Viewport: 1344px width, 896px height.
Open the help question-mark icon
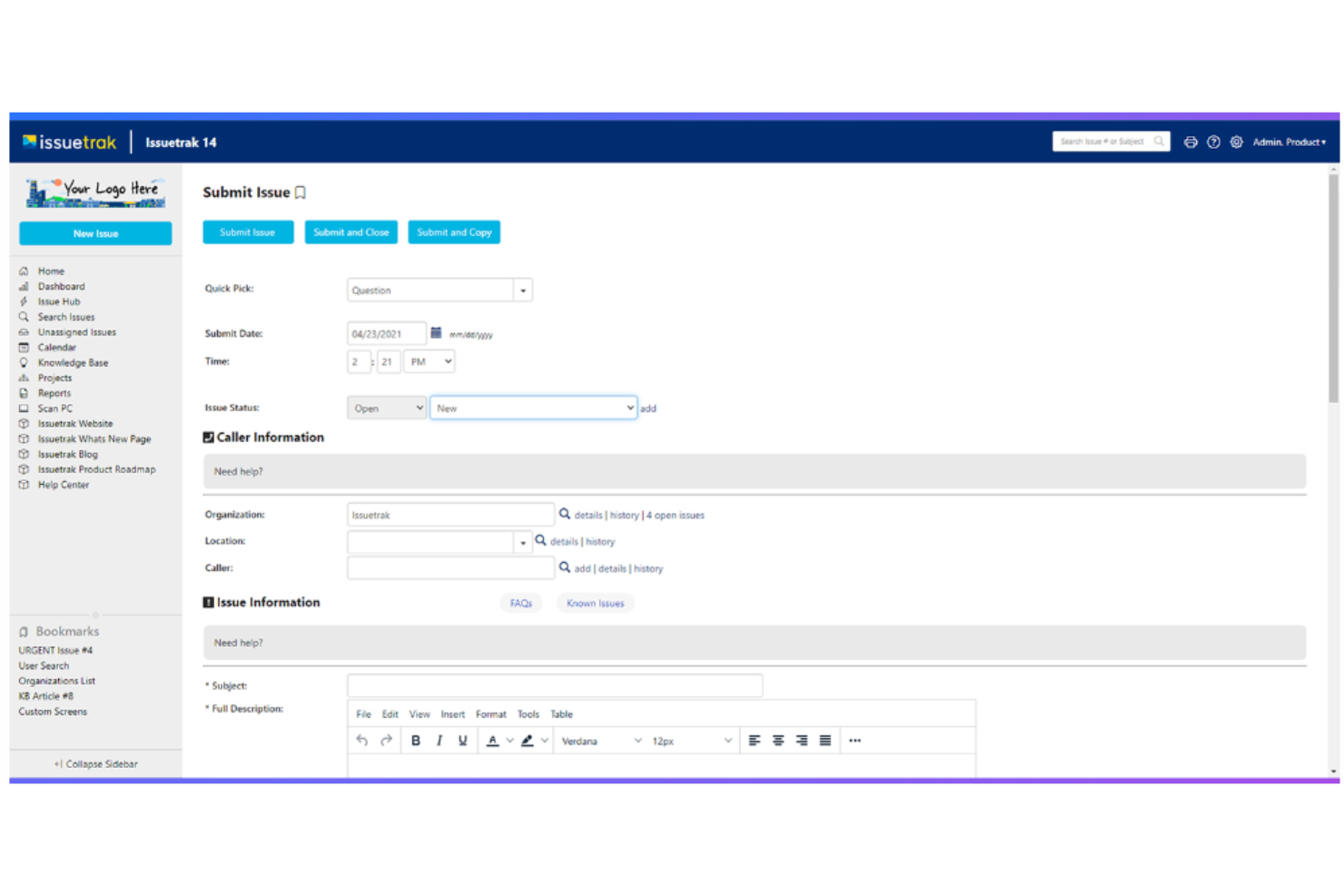pos(1213,143)
